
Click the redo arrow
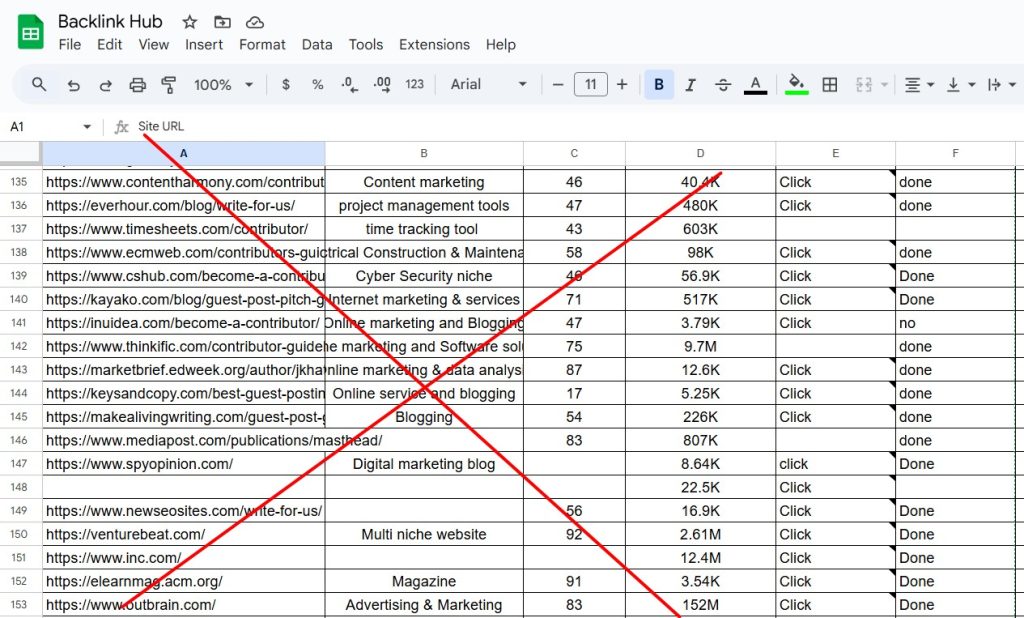coord(105,85)
